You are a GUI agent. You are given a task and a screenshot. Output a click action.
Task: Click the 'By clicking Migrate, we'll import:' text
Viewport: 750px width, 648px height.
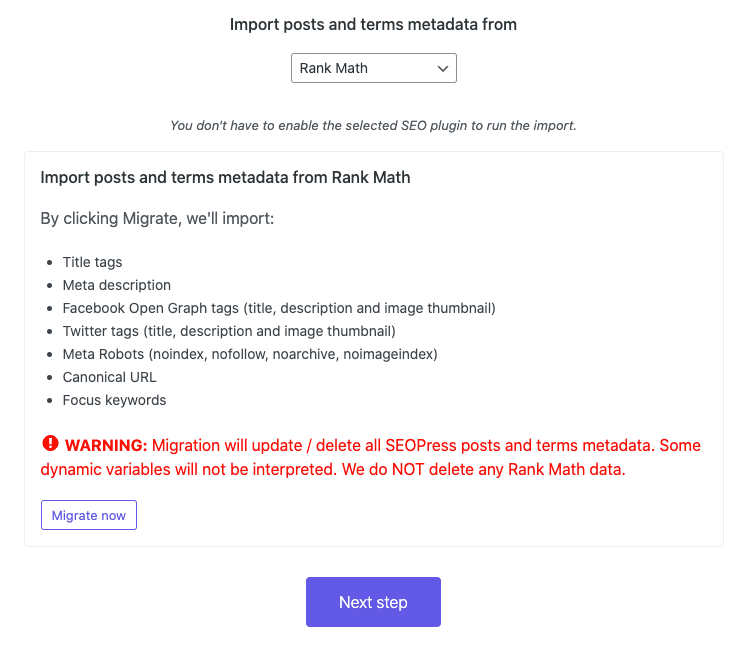point(157,218)
